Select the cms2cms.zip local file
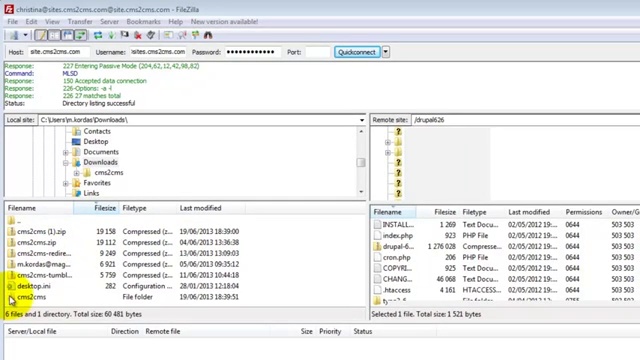The width and height of the screenshot is (640, 360). [x=37, y=242]
